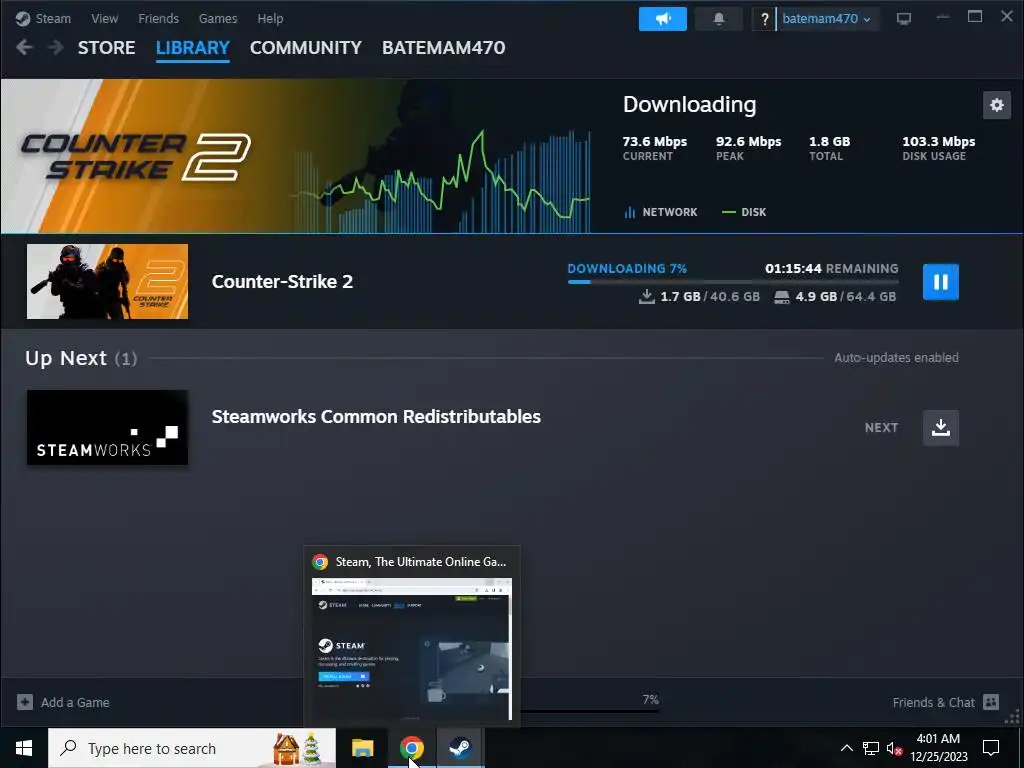
Task: Open the announcements megaphone button
Action: click(x=662, y=18)
